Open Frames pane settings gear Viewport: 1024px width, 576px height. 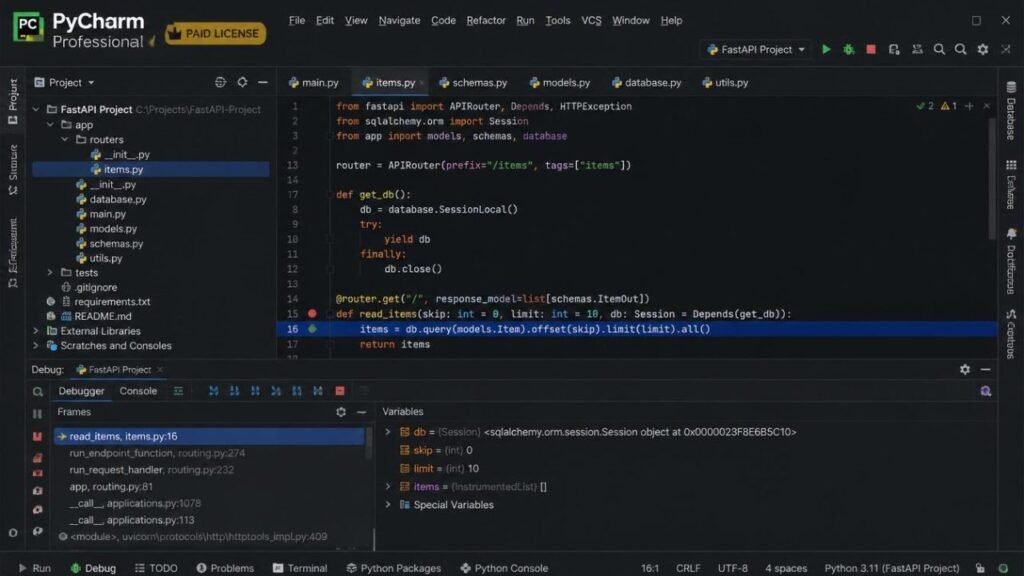point(341,412)
